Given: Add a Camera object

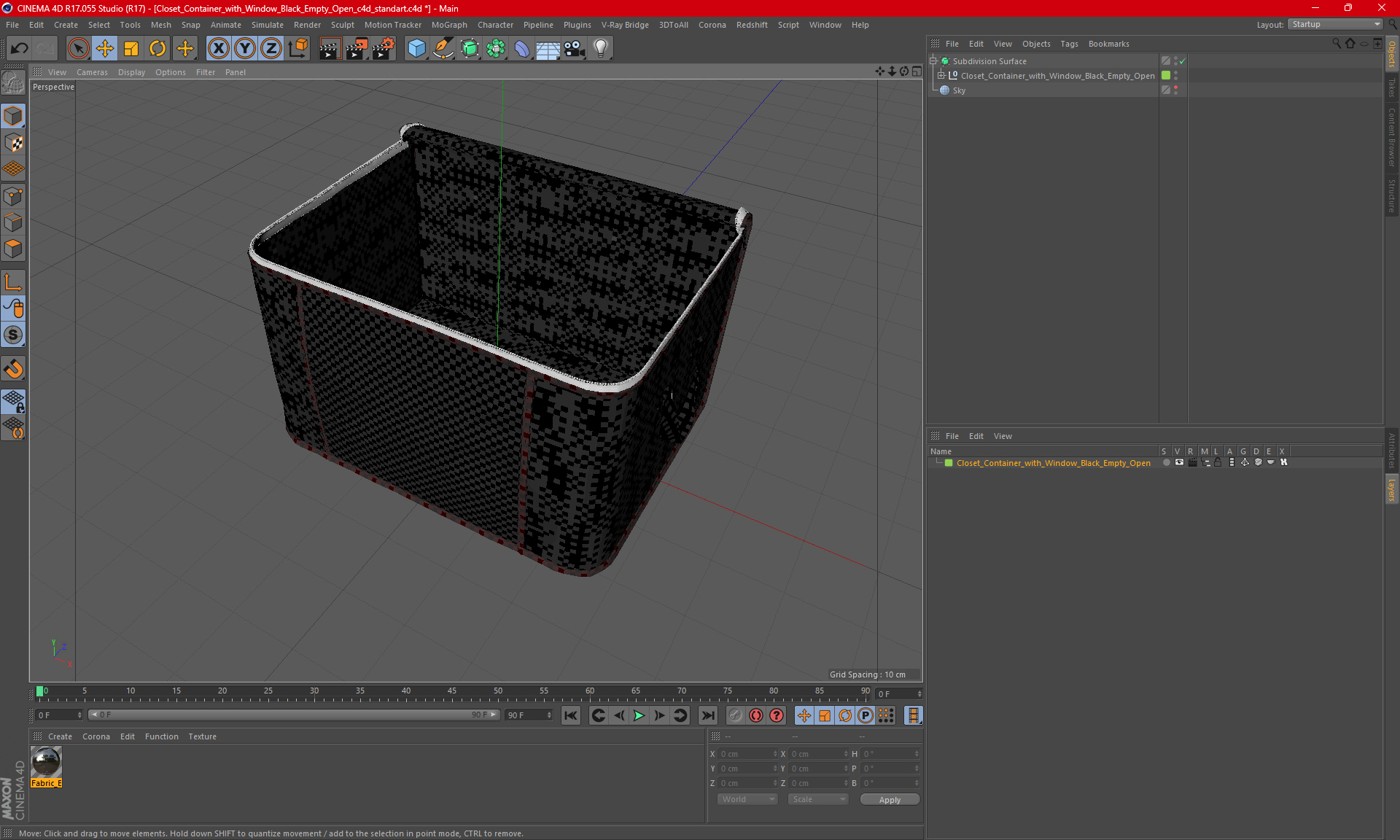Looking at the screenshot, I should pos(575,49).
